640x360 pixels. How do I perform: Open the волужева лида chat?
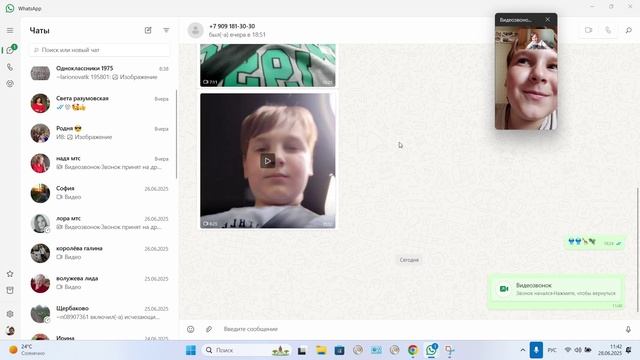click(100, 283)
